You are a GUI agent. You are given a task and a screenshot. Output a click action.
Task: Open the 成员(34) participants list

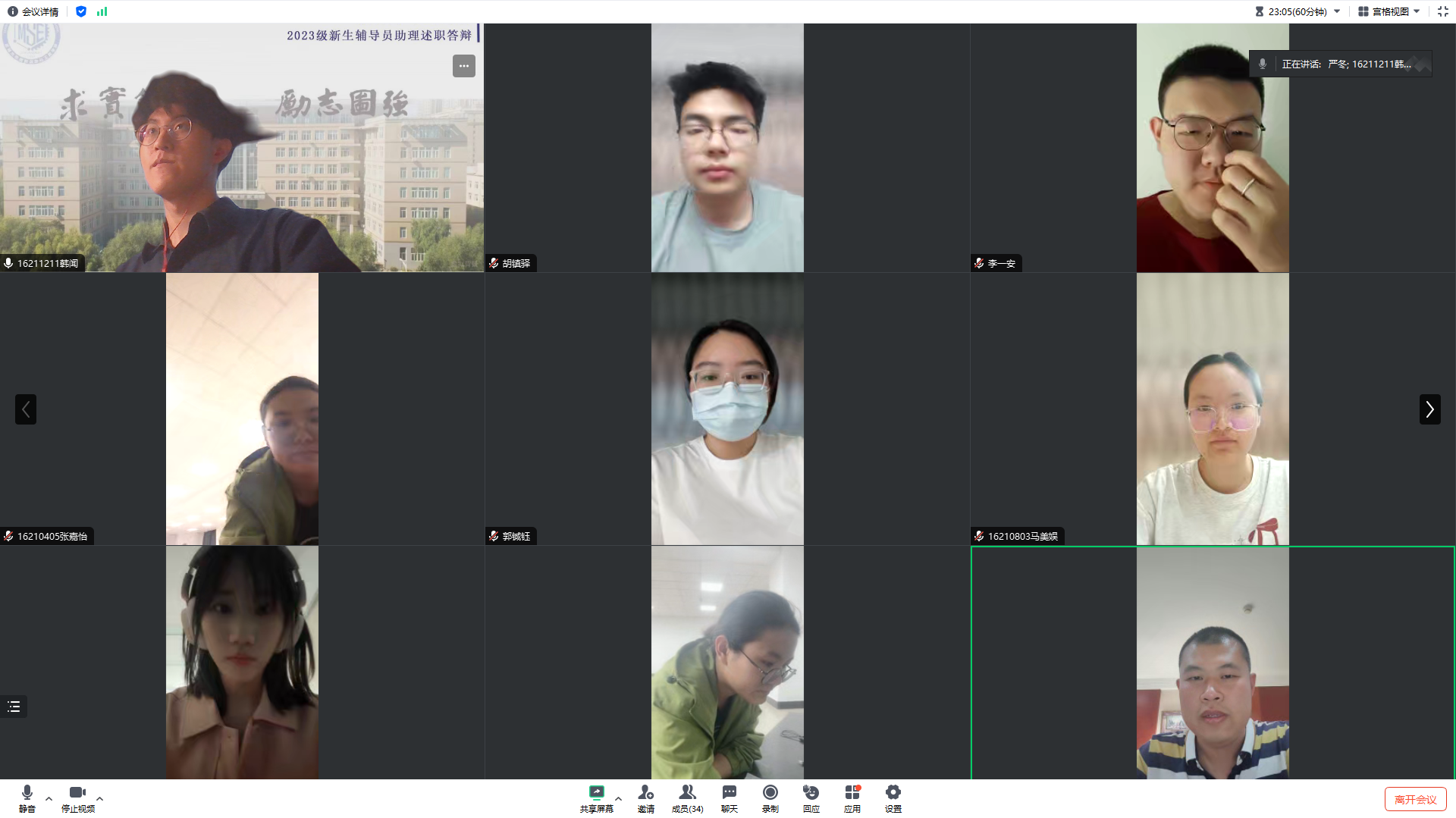(x=687, y=798)
